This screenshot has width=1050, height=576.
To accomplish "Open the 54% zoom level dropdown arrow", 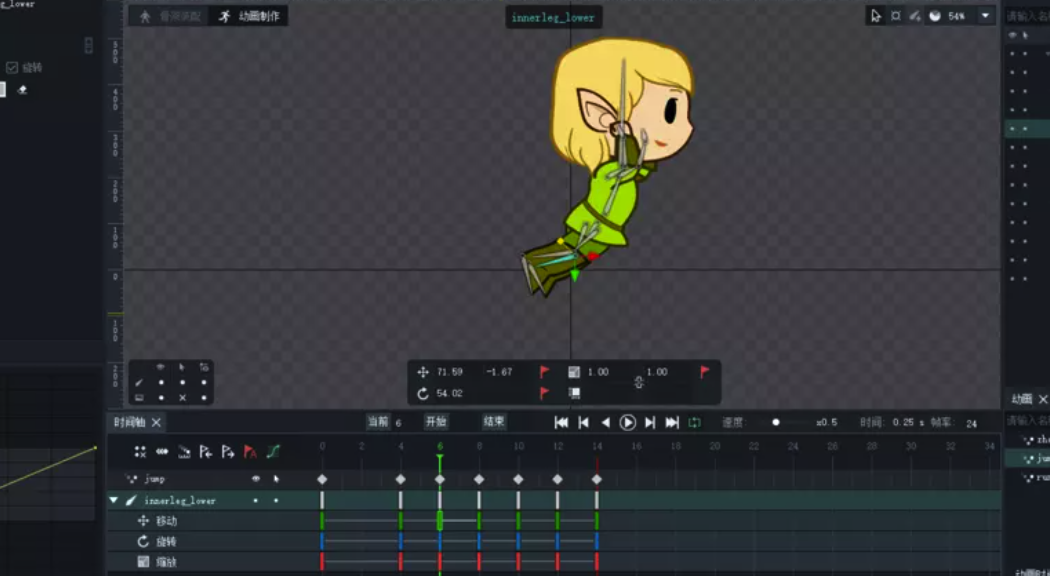I will [x=986, y=15].
